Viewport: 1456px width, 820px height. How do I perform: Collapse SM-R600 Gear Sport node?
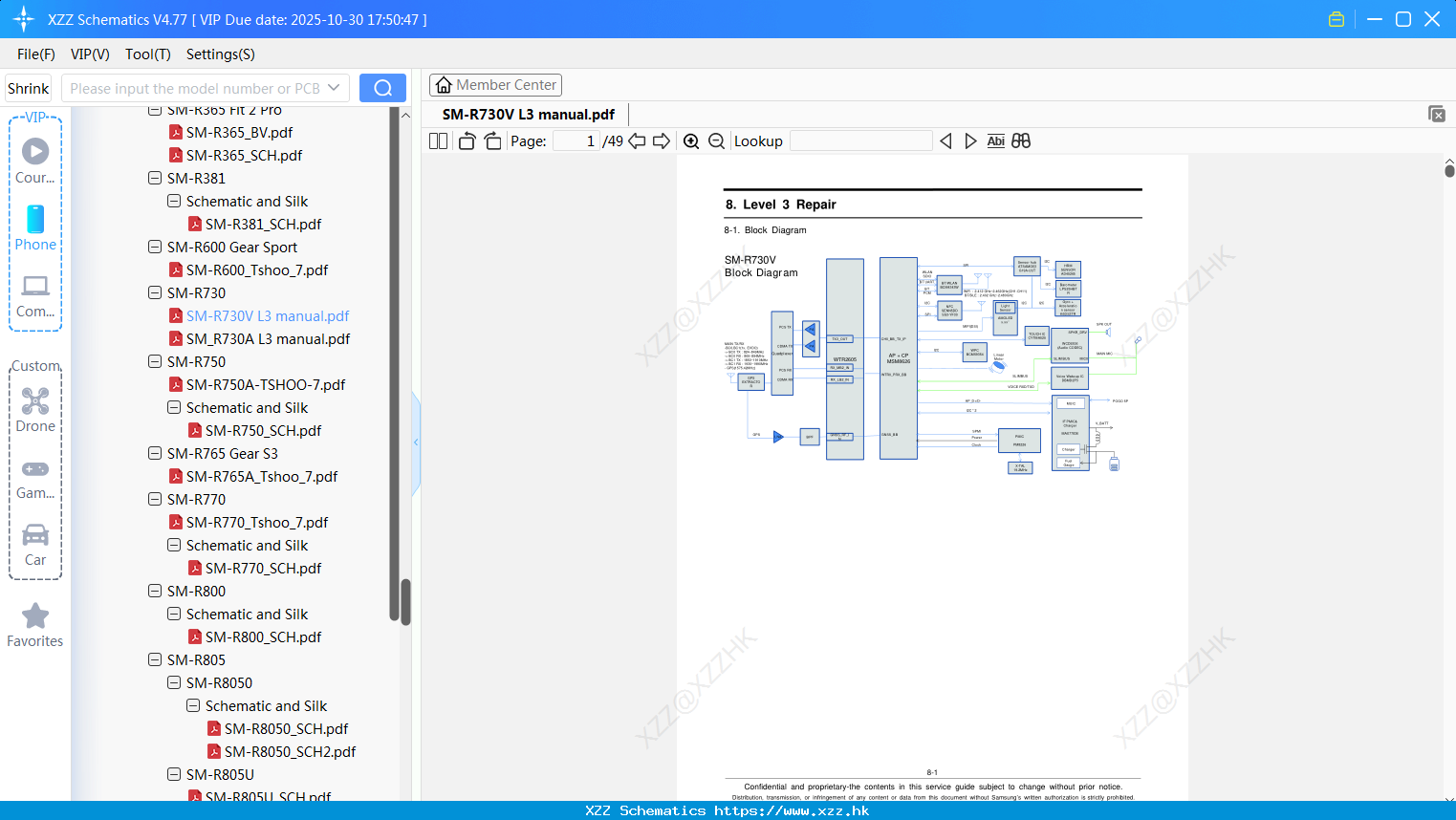pyautogui.click(x=155, y=247)
